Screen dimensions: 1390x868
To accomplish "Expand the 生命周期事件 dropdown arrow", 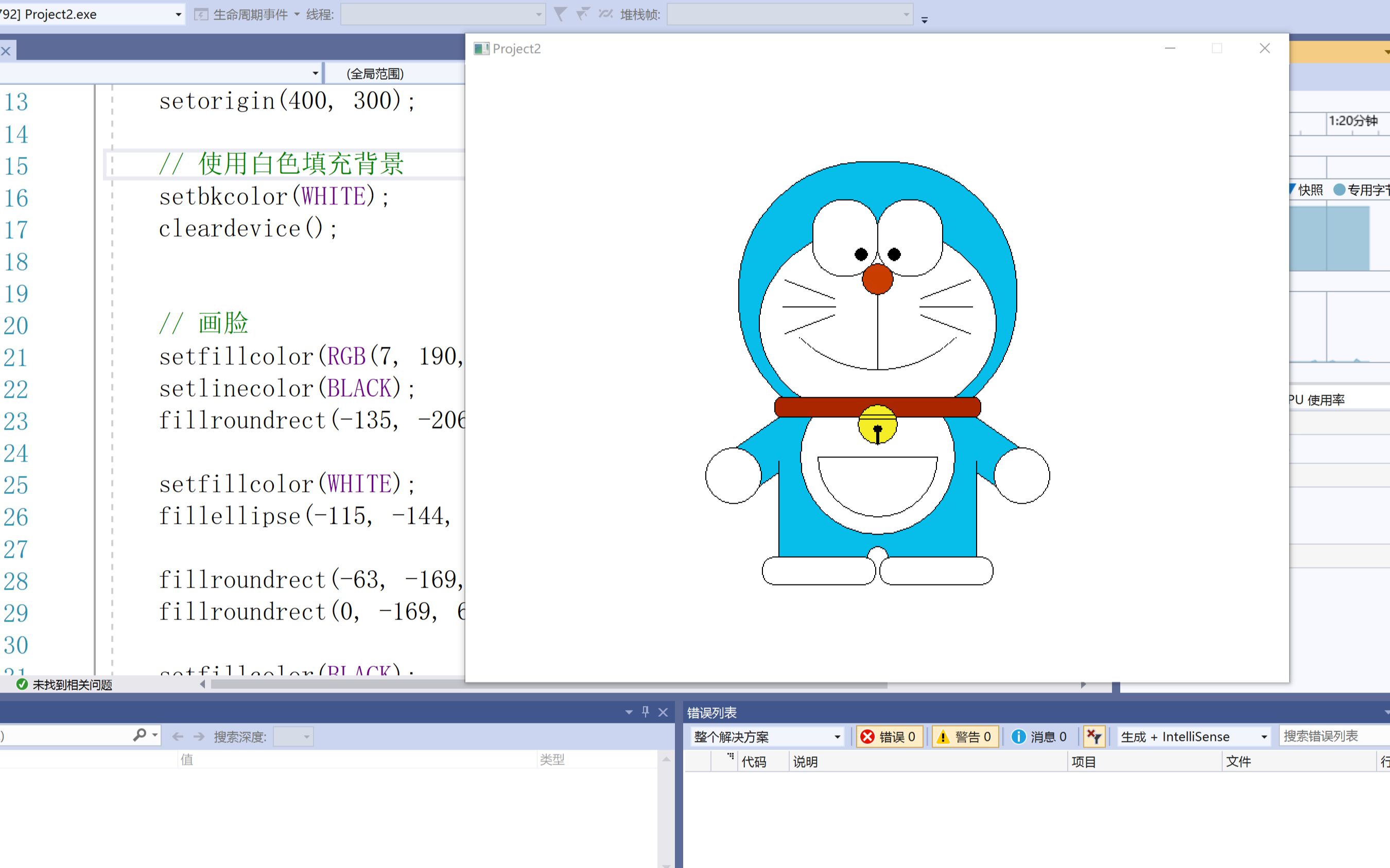I will point(297,14).
